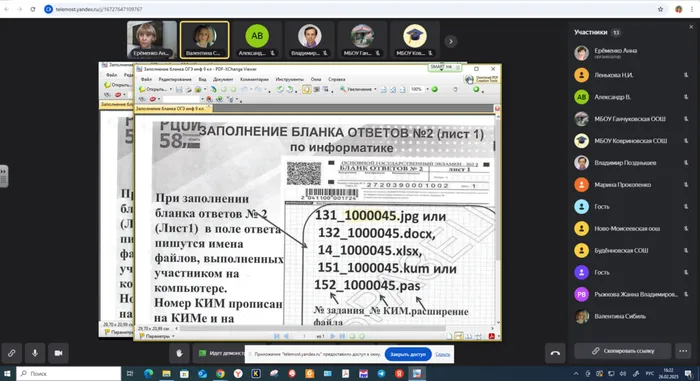Select participant Валентина Сибиль

click(632, 316)
